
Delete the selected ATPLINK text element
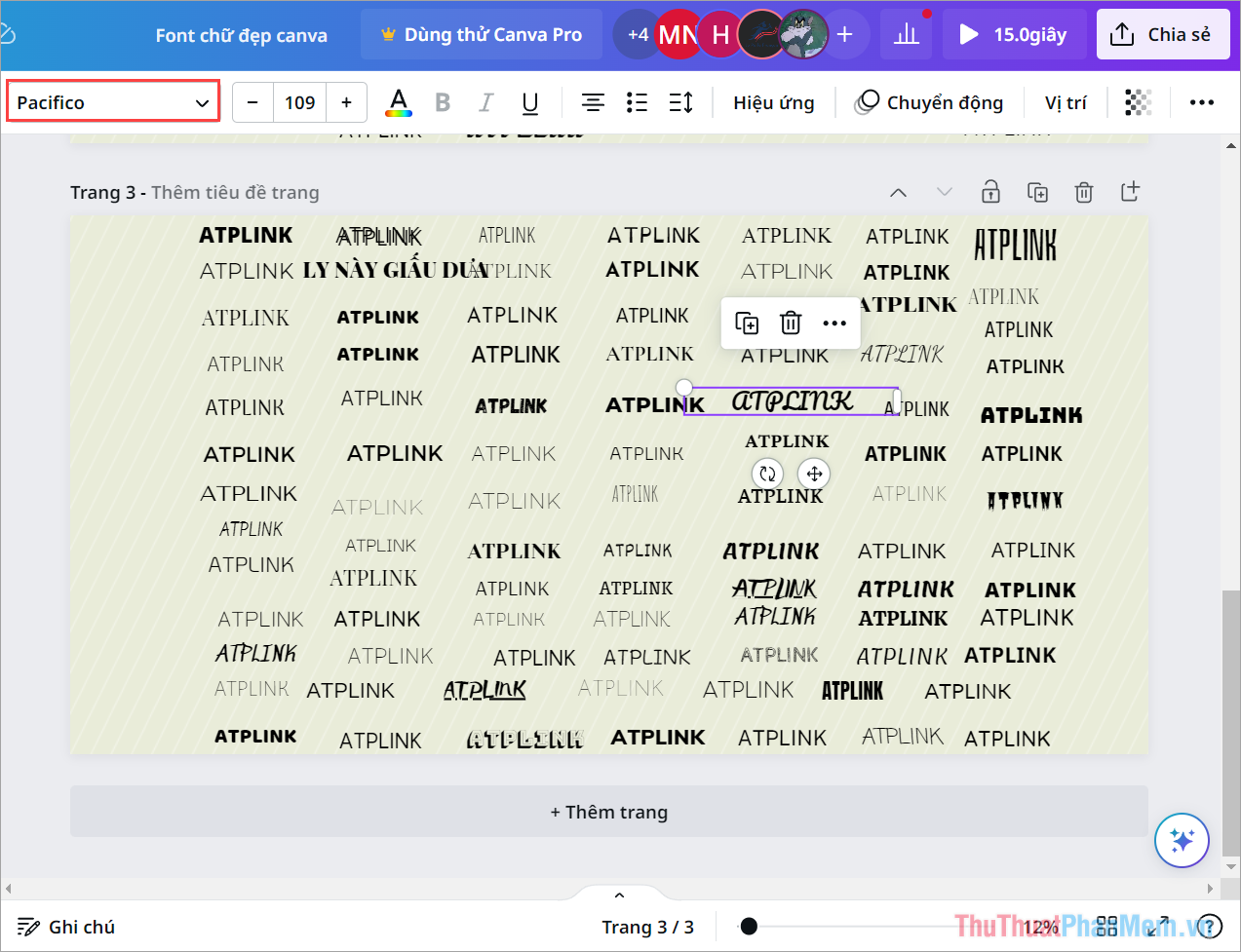790,323
